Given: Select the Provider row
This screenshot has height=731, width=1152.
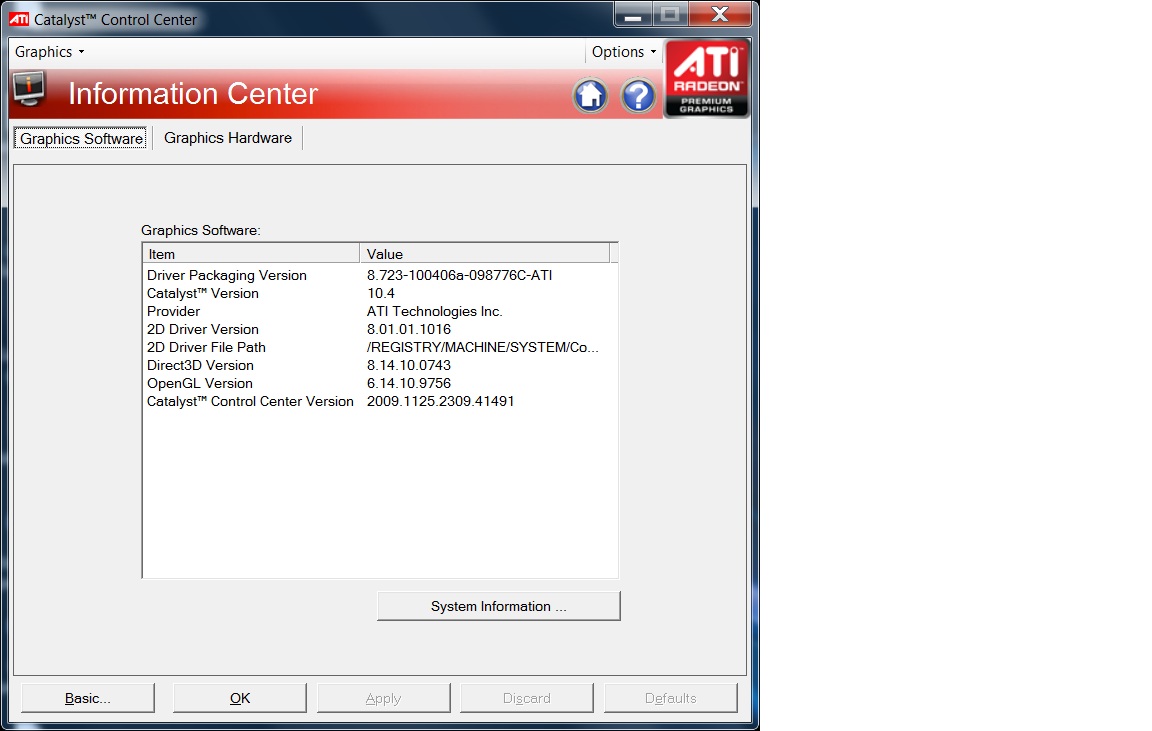Looking at the screenshot, I should pyautogui.click(x=380, y=312).
